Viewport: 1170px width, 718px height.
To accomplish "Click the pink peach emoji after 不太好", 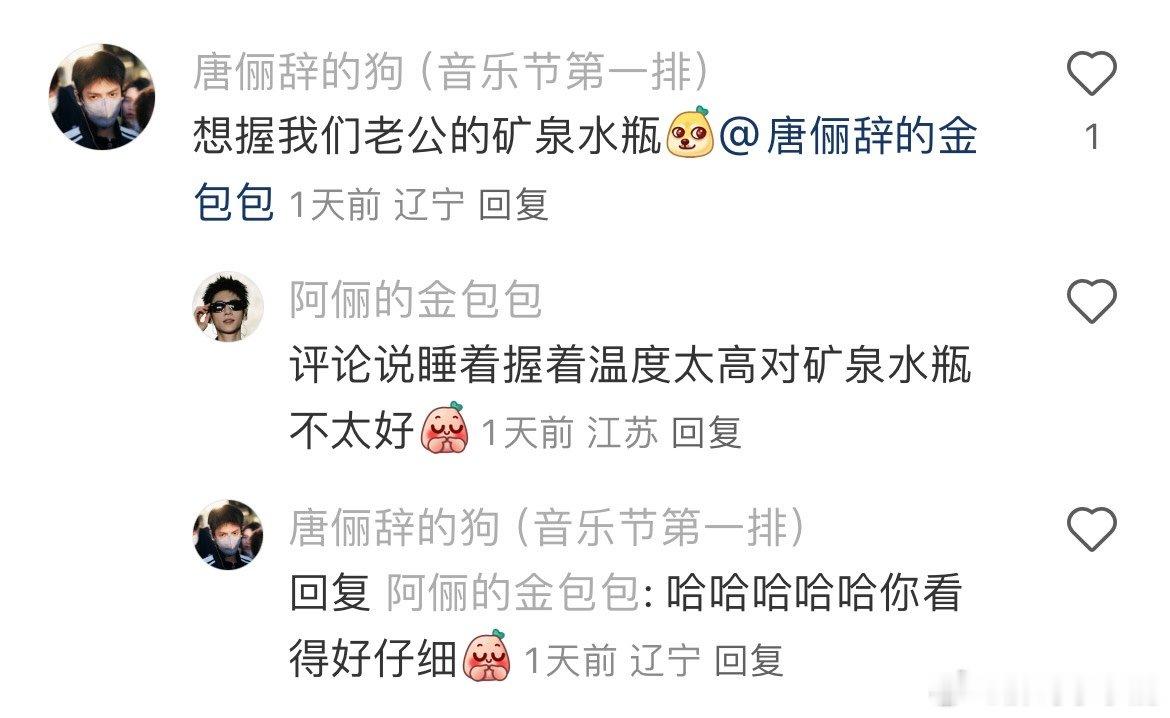I will pos(445,428).
